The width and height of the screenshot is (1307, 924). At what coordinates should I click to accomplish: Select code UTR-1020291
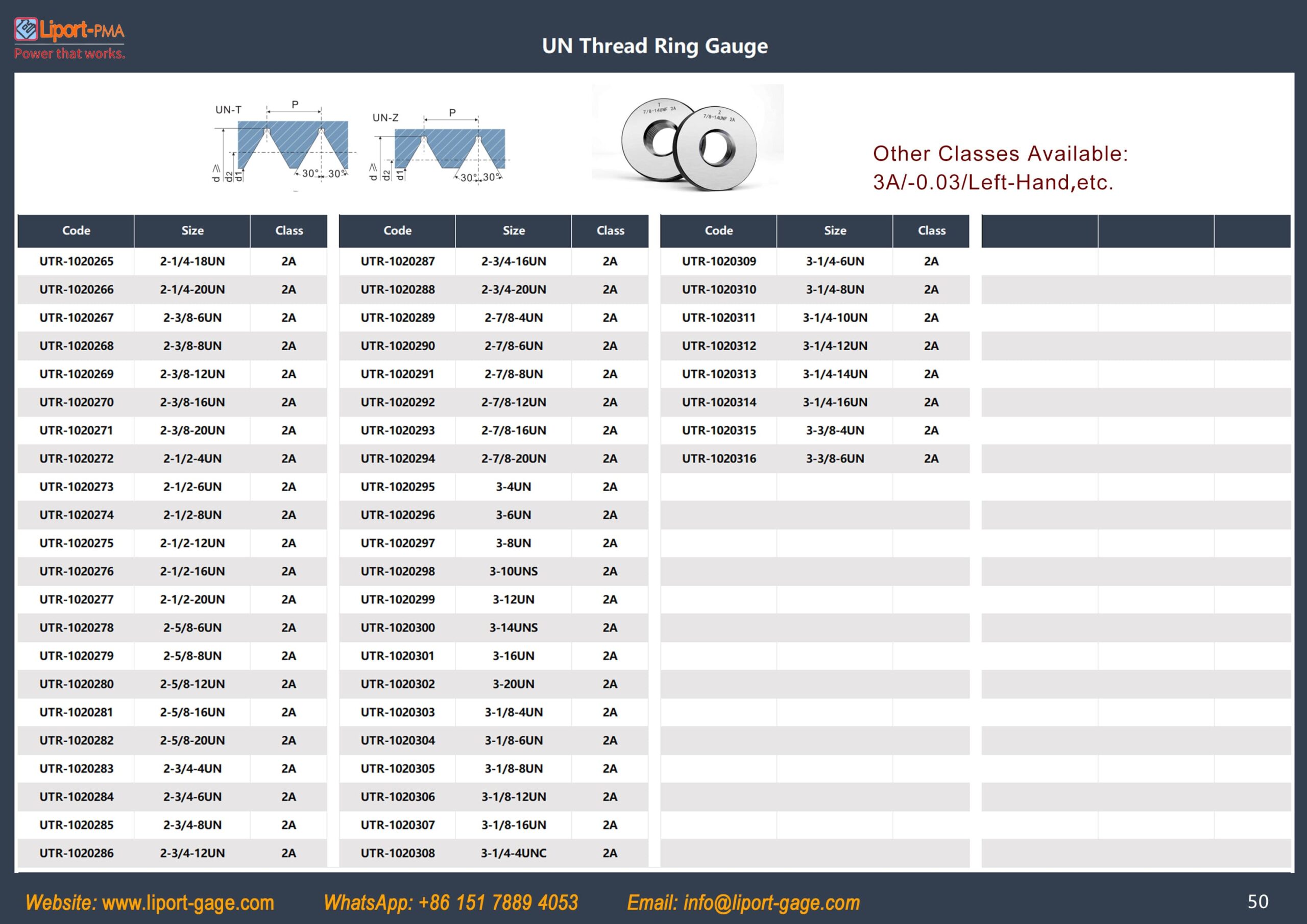point(397,374)
